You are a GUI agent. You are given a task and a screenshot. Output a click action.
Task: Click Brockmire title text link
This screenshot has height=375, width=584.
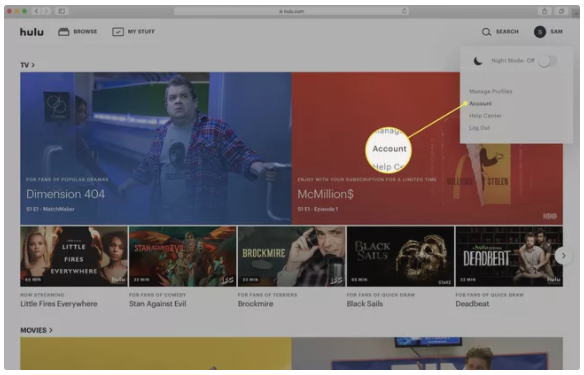256,304
